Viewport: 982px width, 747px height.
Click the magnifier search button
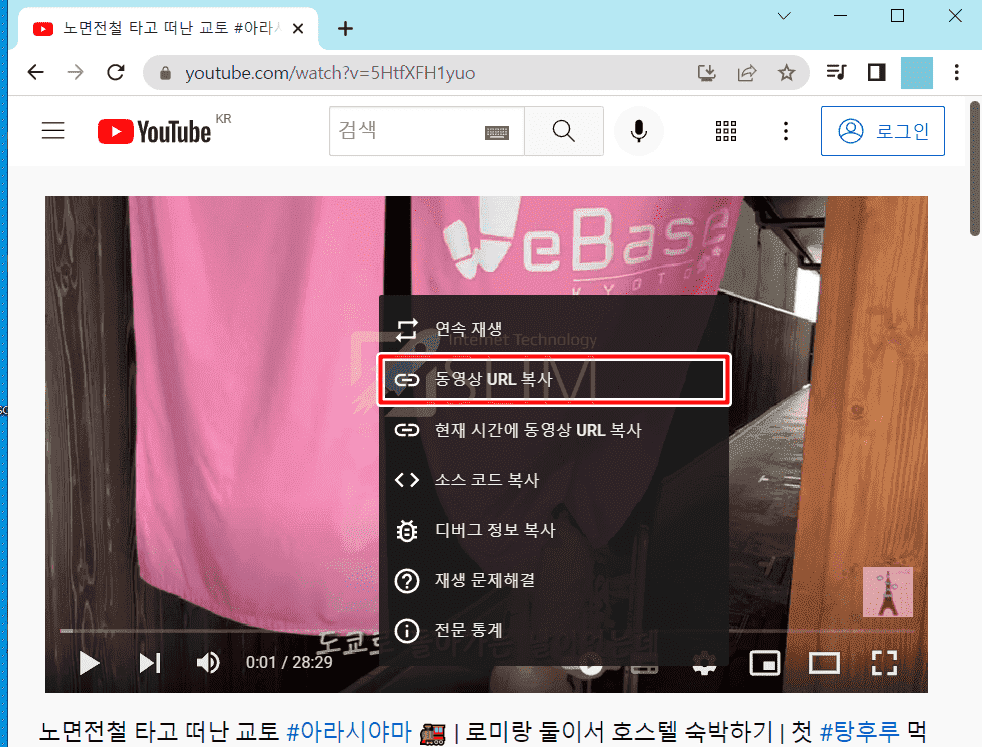point(564,131)
